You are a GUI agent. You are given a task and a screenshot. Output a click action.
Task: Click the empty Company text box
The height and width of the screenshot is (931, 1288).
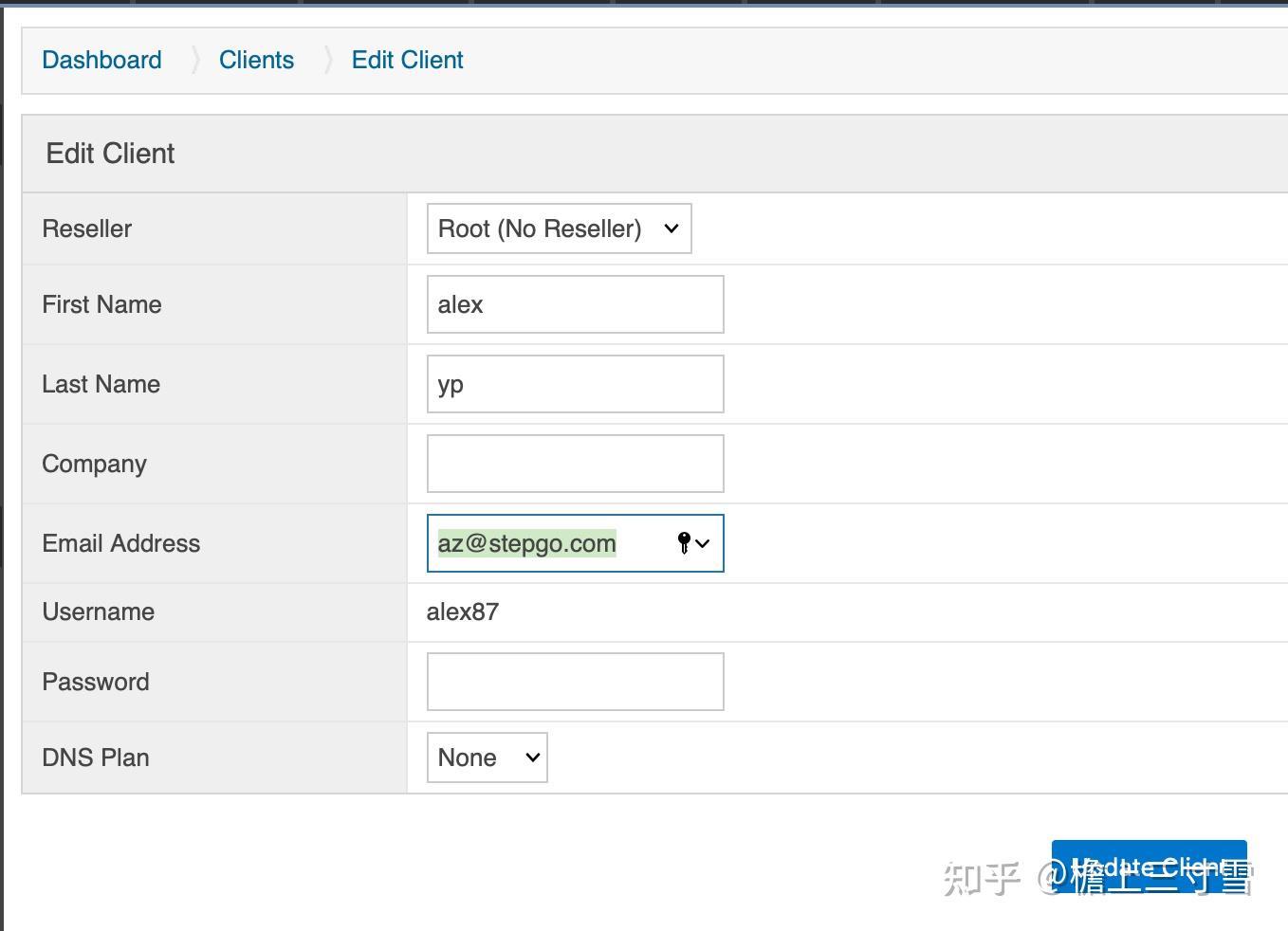pyautogui.click(x=575, y=464)
